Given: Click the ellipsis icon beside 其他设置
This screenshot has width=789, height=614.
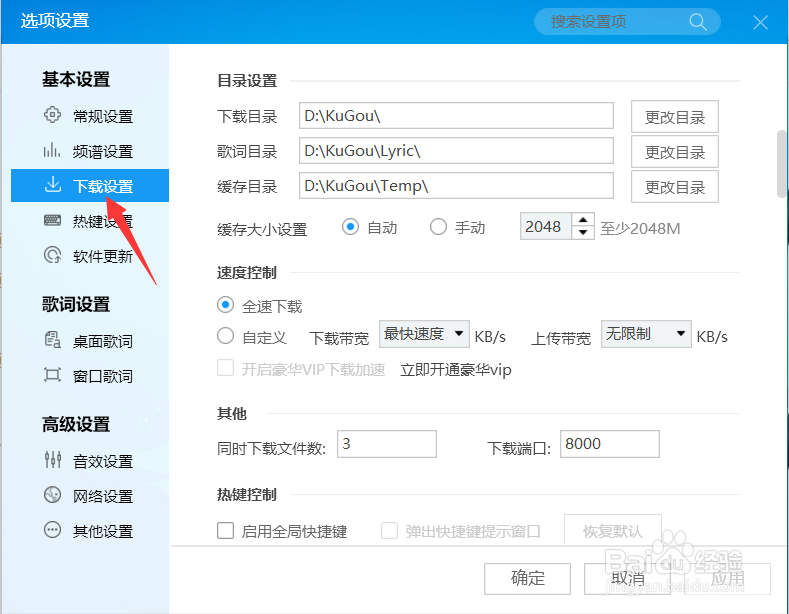Looking at the screenshot, I should coord(52,530).
